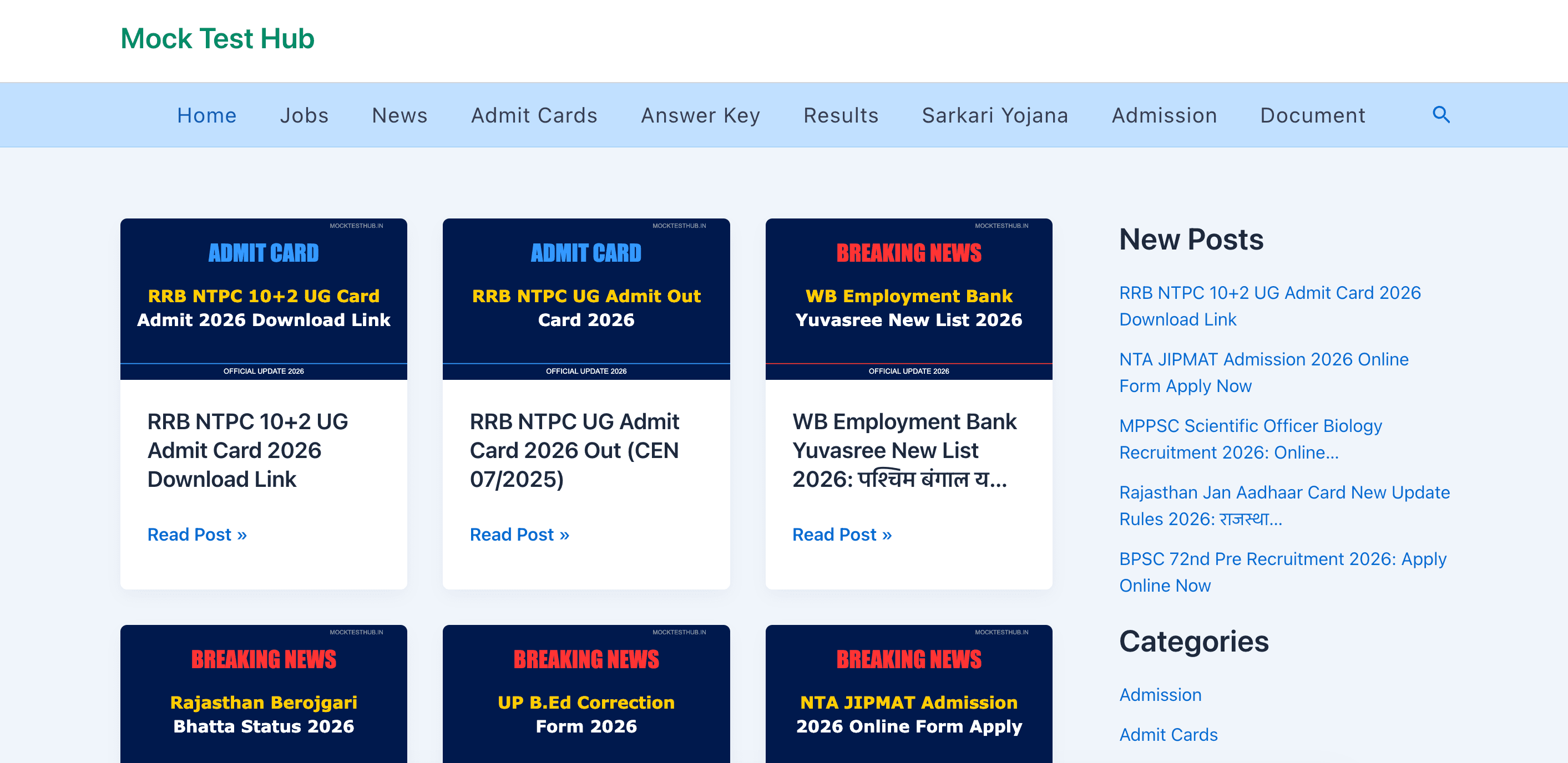Screen dimensions: 1568x763
Task: Click the Mock Test Hub site logo
Action: pos(218,38)
